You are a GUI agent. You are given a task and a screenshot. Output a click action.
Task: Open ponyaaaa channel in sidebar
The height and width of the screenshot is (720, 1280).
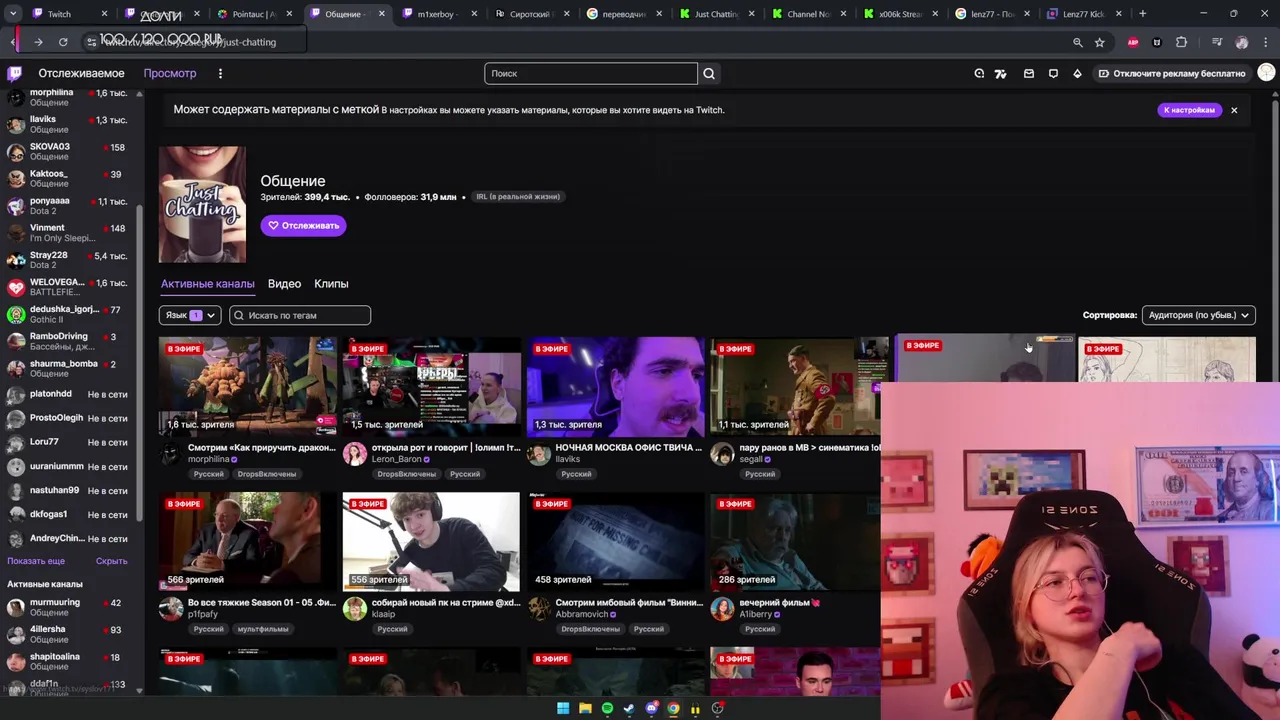(70, 205)
